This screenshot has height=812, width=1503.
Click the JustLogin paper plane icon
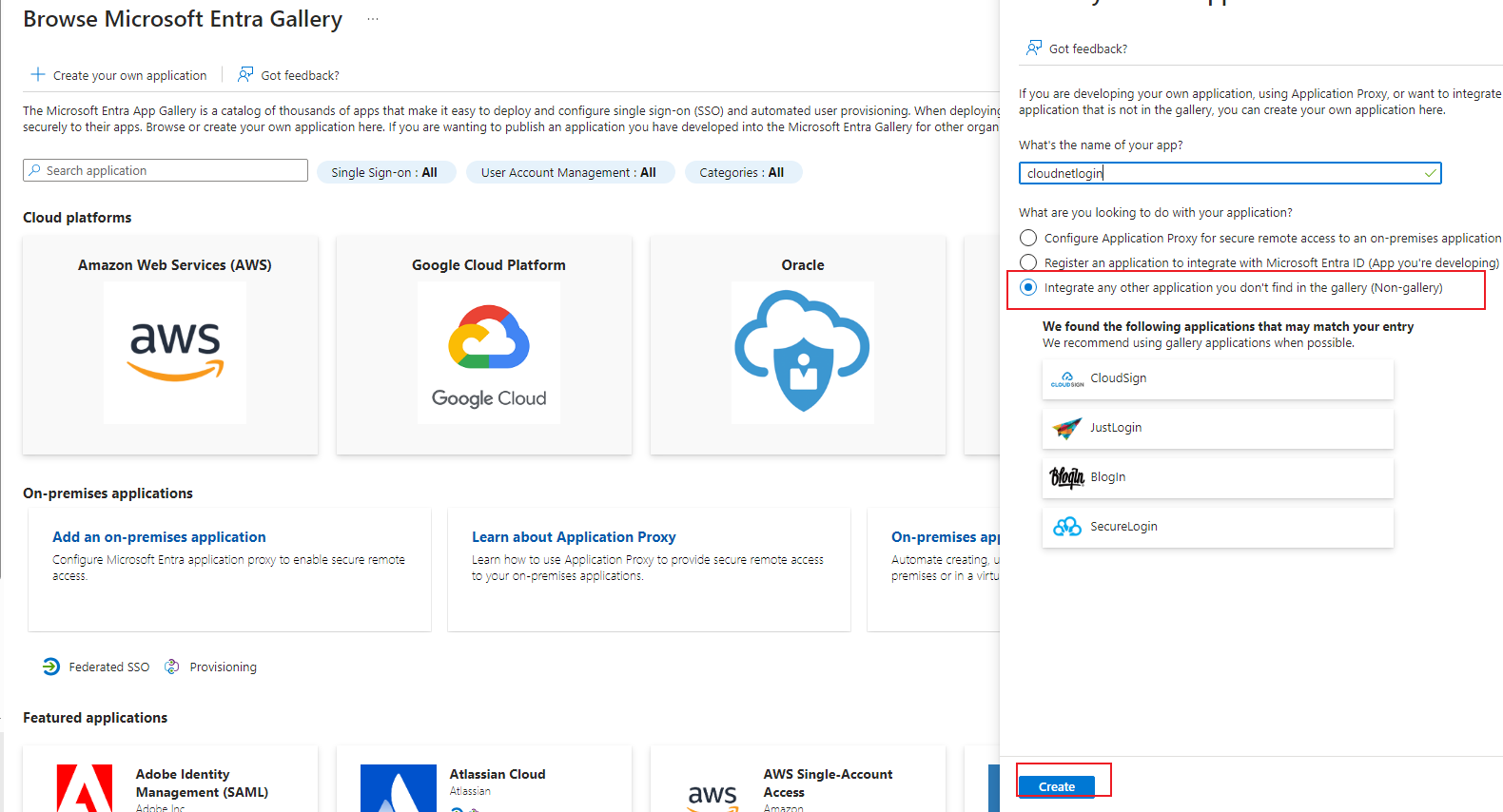click(x=1067, y=429)
